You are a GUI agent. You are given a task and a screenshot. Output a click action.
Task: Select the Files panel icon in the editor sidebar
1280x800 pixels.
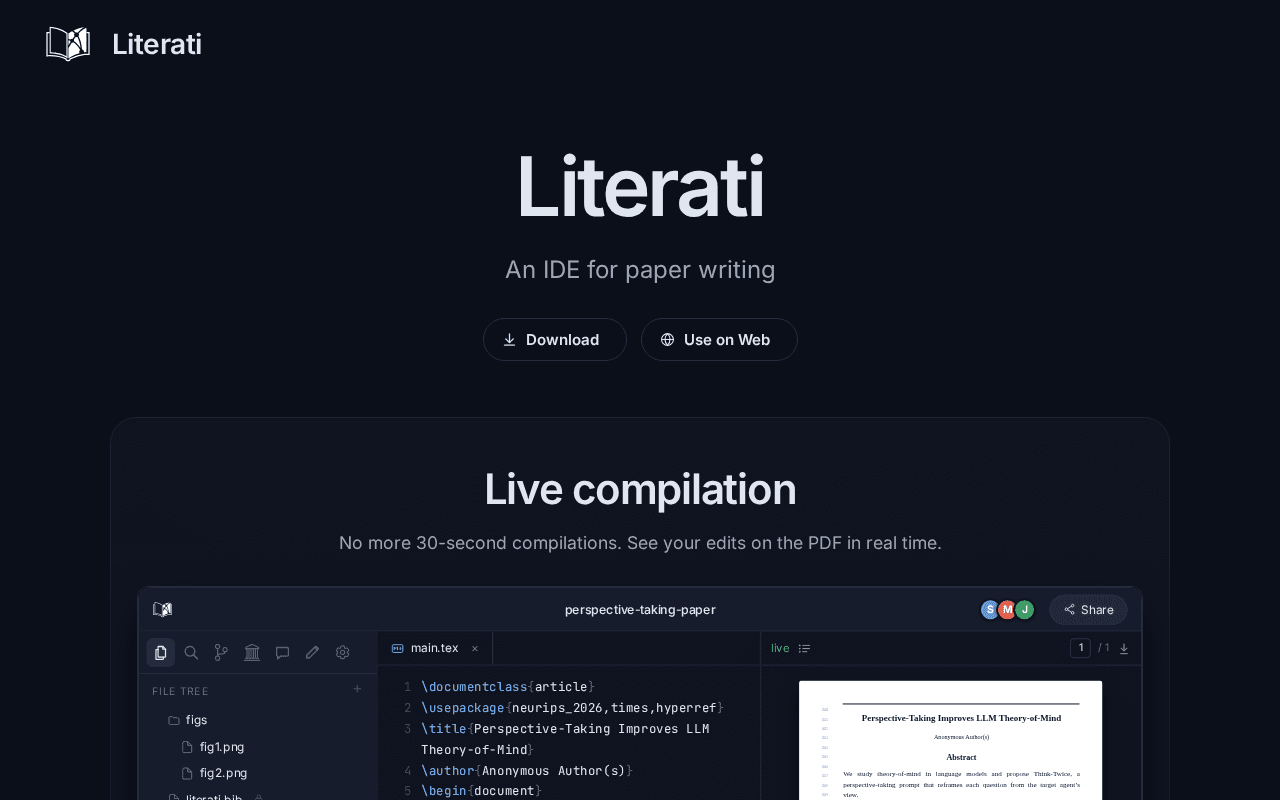(161, 652)
